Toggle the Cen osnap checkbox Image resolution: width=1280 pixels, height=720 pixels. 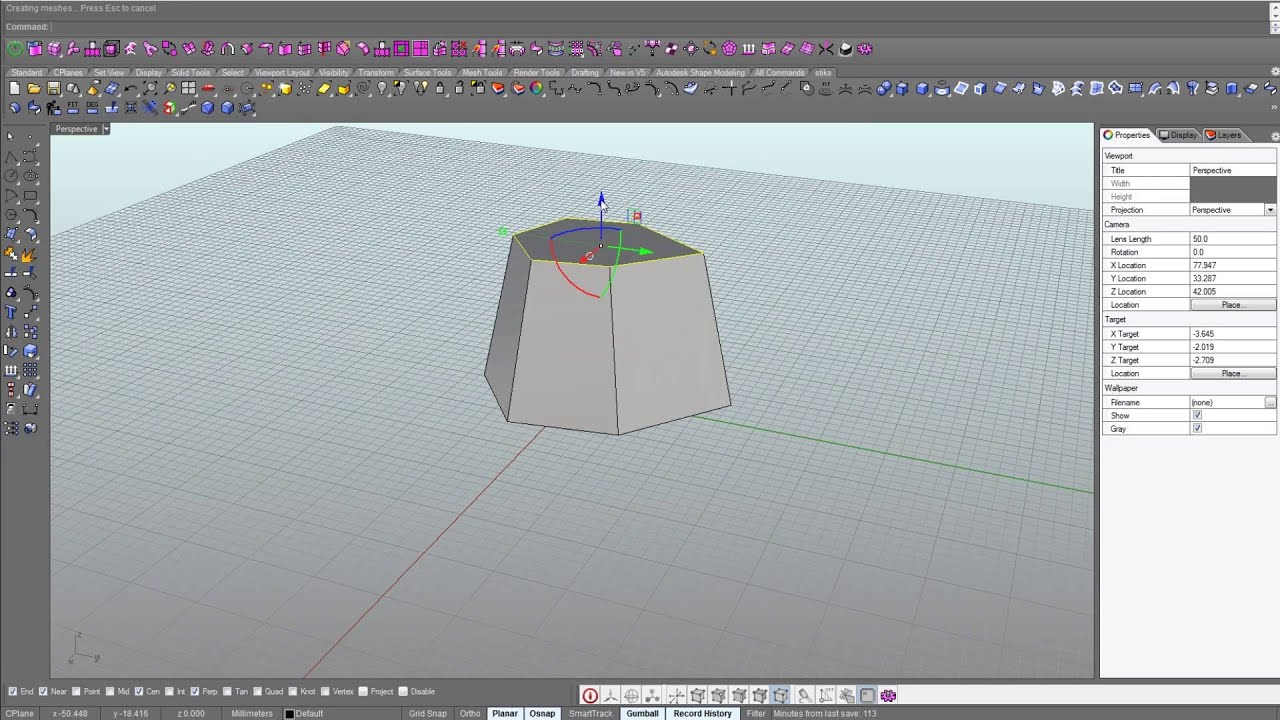pos(140,691)
